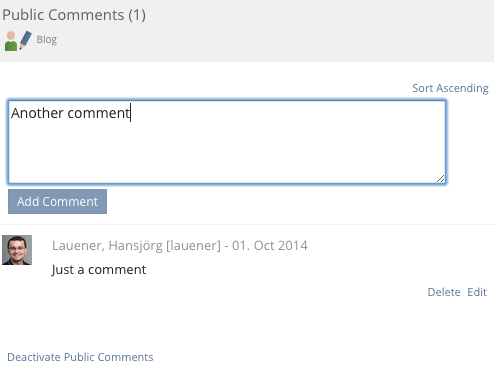Click the author name Lauener, Hansjörg
494x373 pixels.
pos(107,246)
